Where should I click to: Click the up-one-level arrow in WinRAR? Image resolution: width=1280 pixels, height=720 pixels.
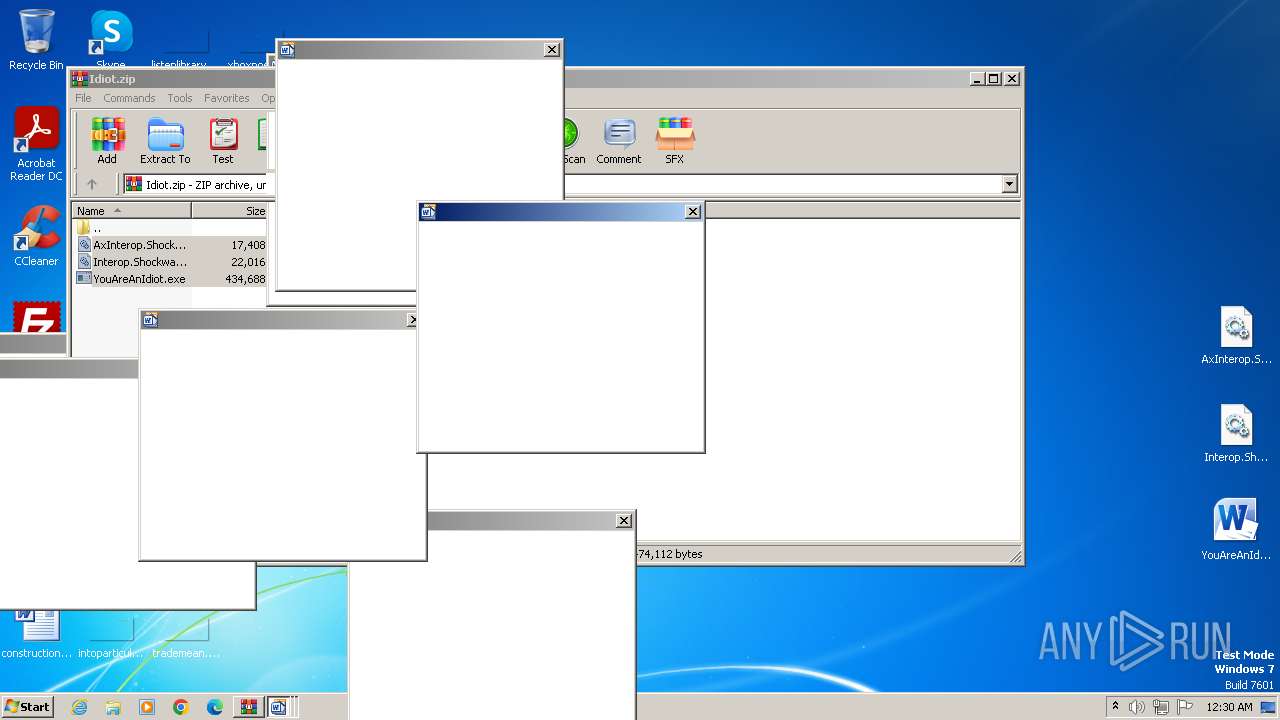[x=92, y=184]
